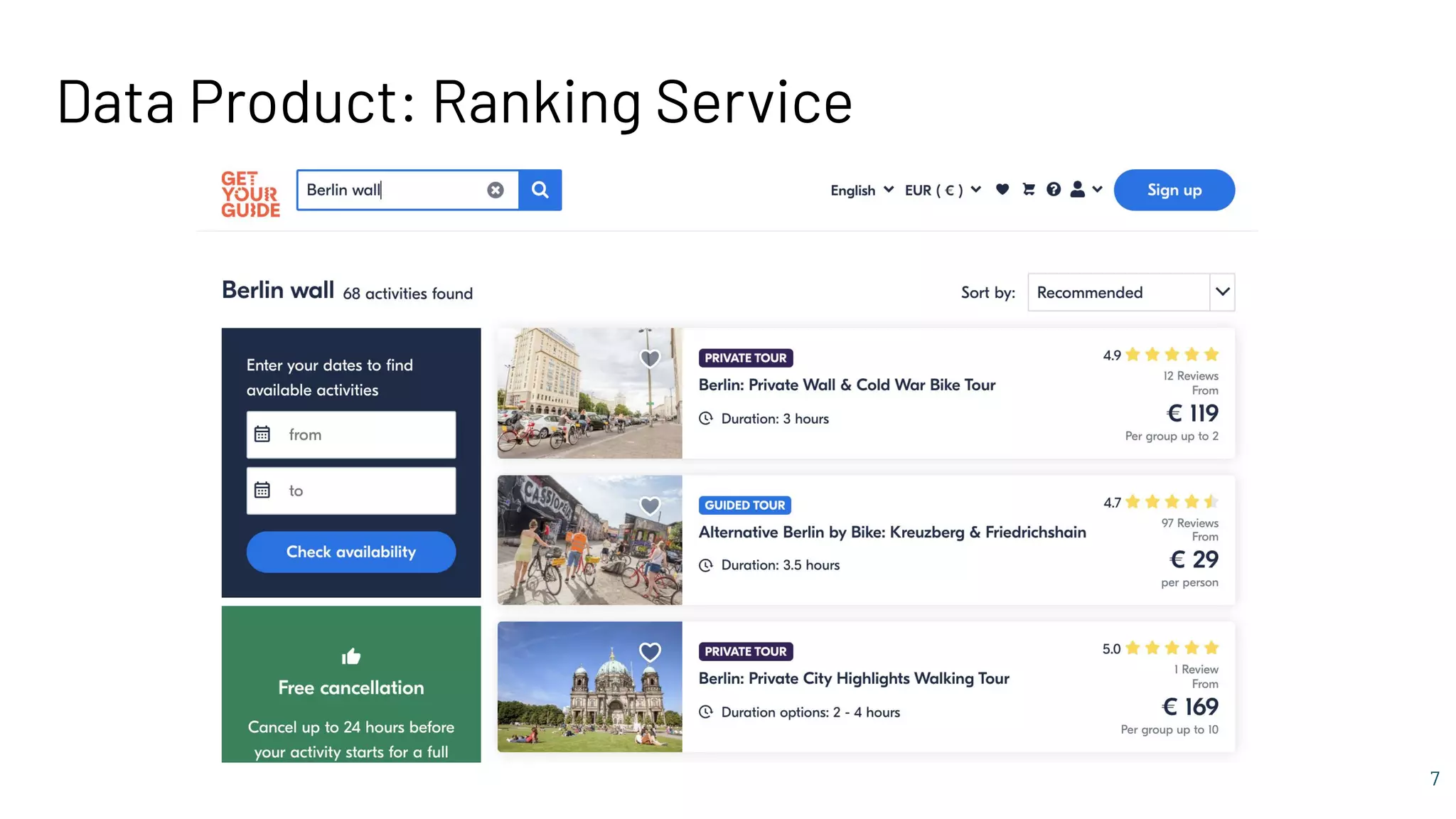Favorite the Private Wall & Cold War Bike Tour

pos(650,358)
